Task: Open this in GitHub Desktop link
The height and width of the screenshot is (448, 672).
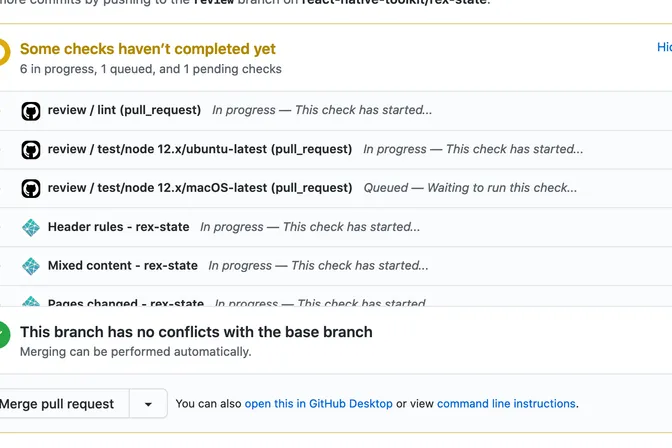Action: 318,404
